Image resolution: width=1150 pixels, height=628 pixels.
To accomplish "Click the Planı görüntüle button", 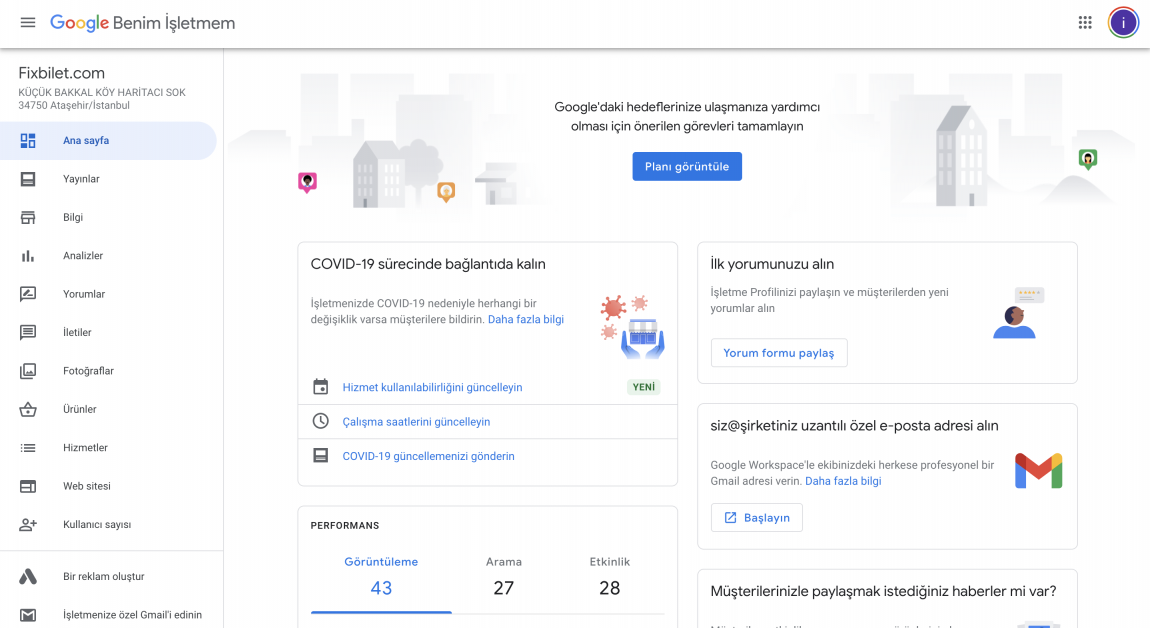I will pos(687,167).
